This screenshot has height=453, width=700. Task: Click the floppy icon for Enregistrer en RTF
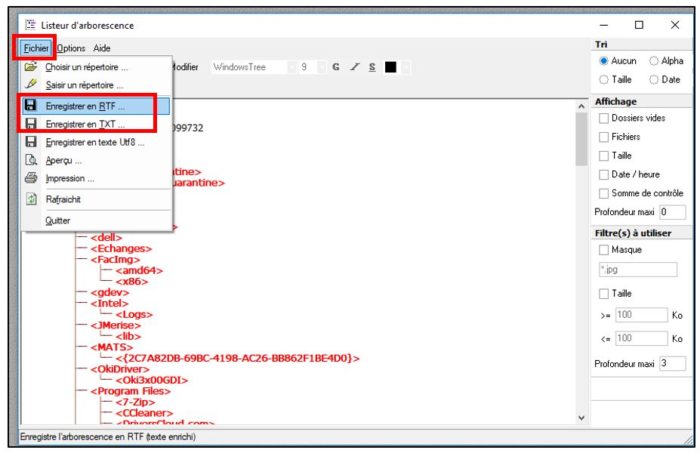(30, 105)
